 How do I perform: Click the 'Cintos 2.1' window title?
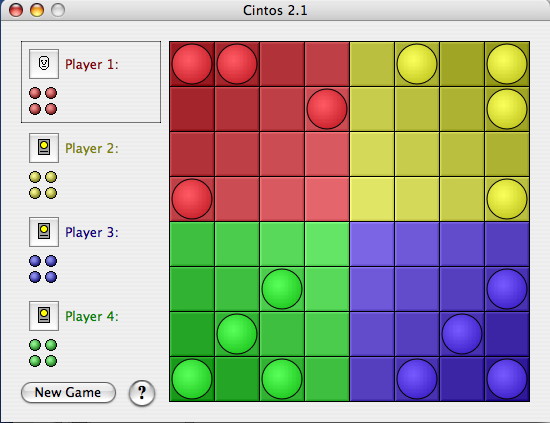click(275, 11)
